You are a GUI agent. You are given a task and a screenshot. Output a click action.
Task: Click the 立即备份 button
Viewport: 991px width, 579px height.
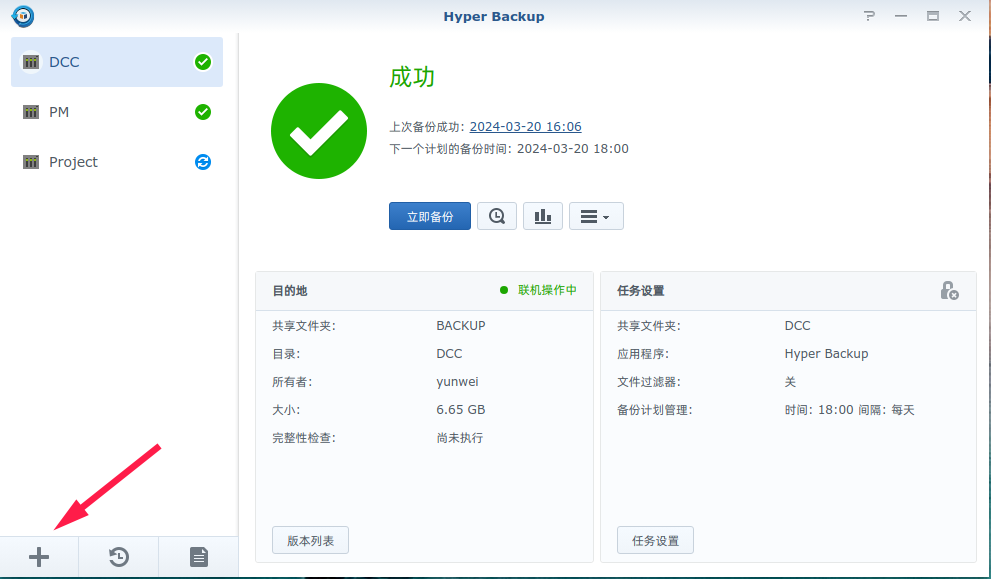(430, 216)
